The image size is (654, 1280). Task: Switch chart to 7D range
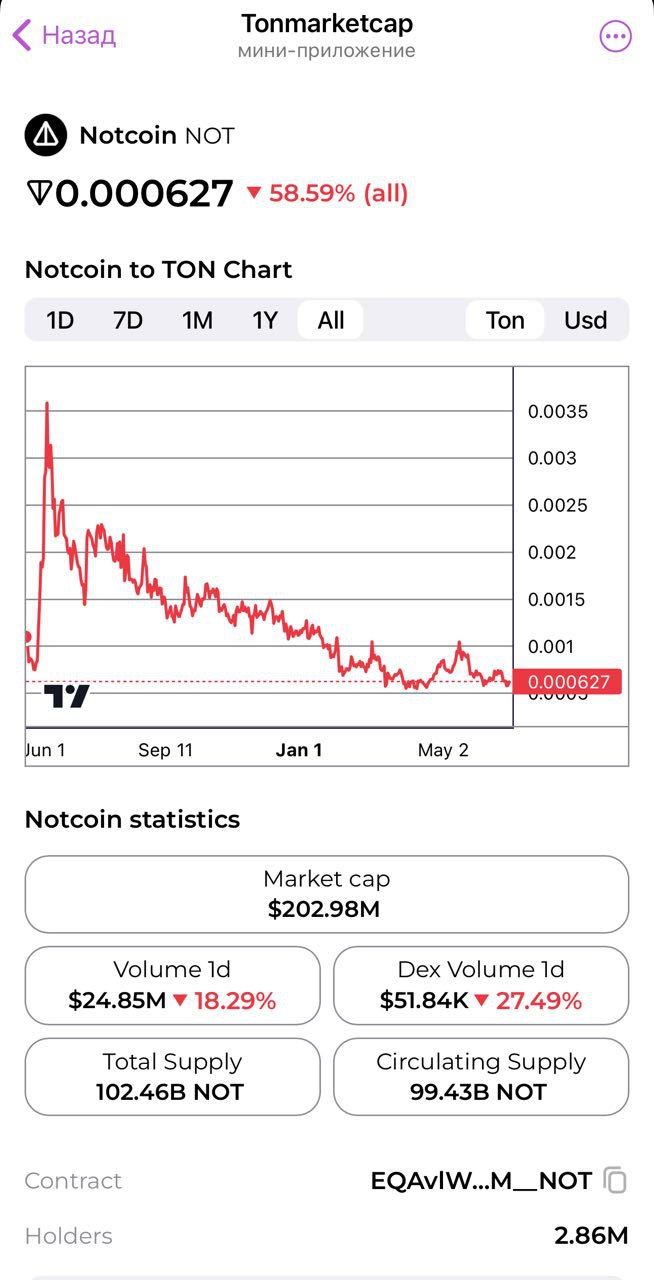tap(128, 321)
